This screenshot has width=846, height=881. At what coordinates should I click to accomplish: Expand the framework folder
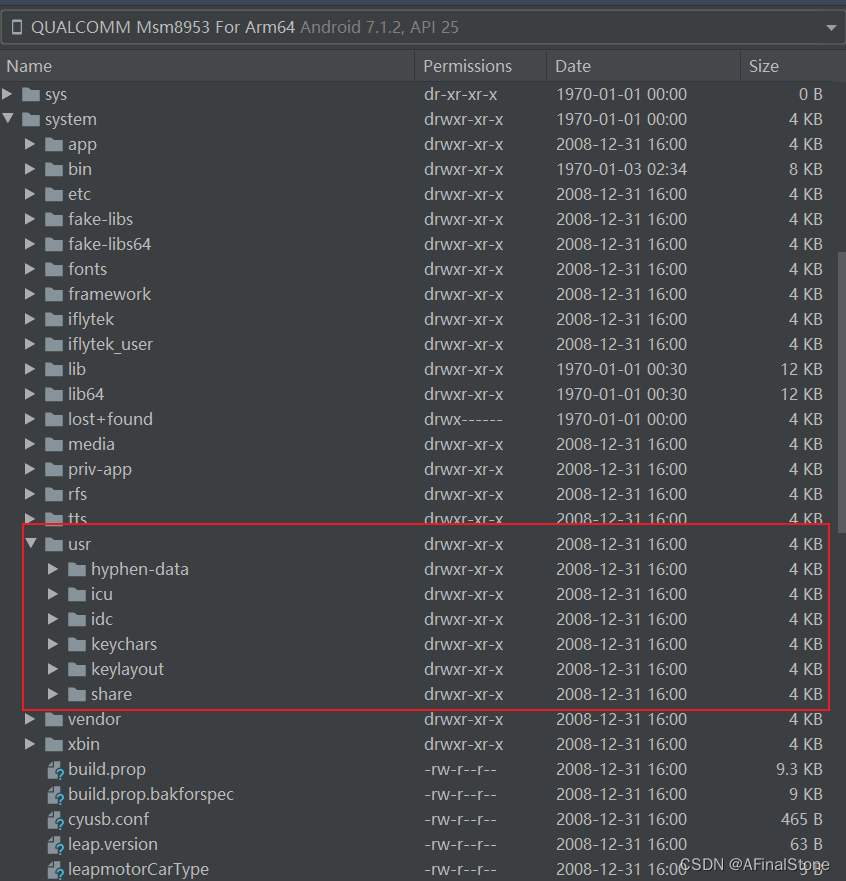[30, 294]
